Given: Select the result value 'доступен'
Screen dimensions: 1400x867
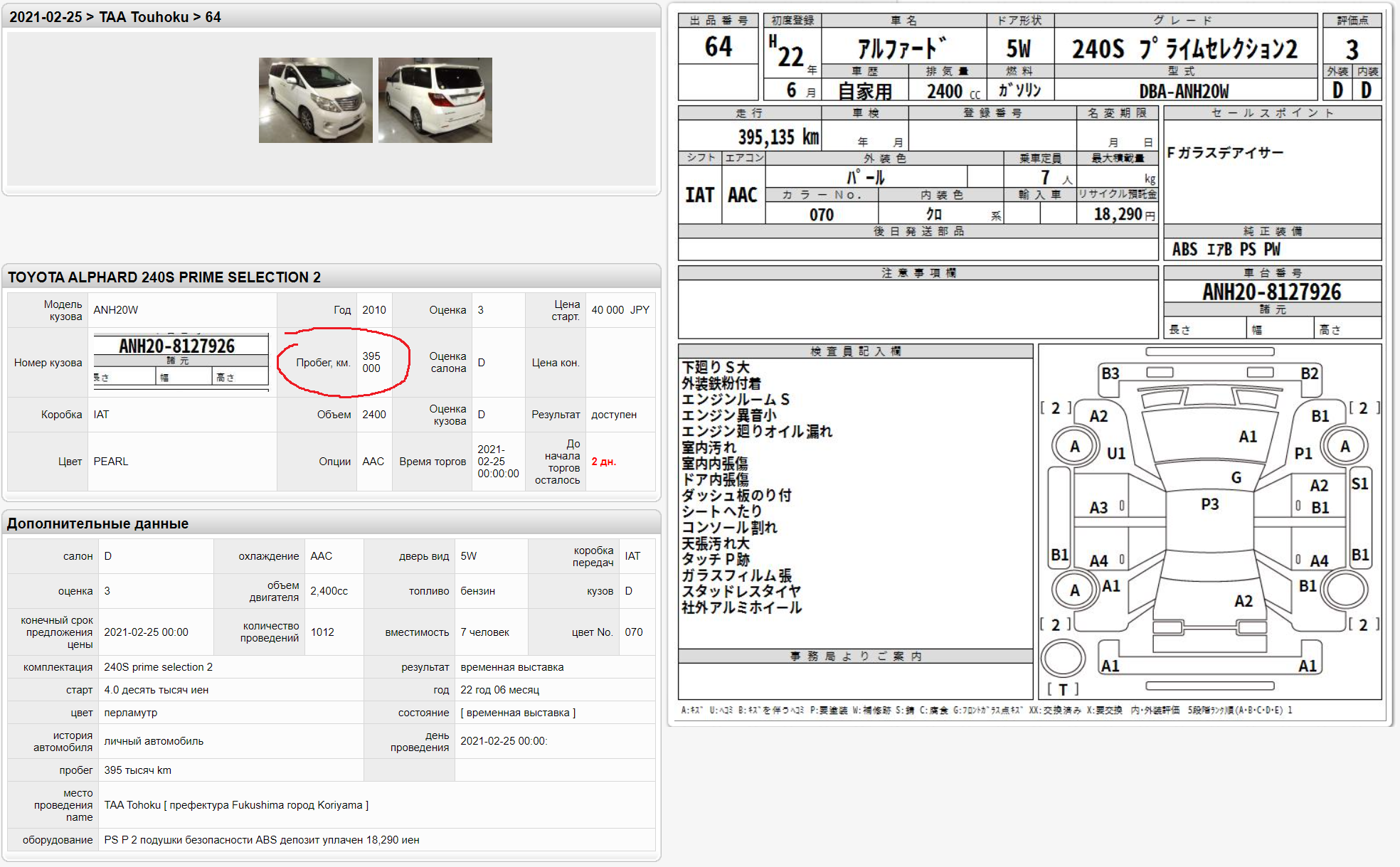Looking at the screenshot, I should point(614,415).
